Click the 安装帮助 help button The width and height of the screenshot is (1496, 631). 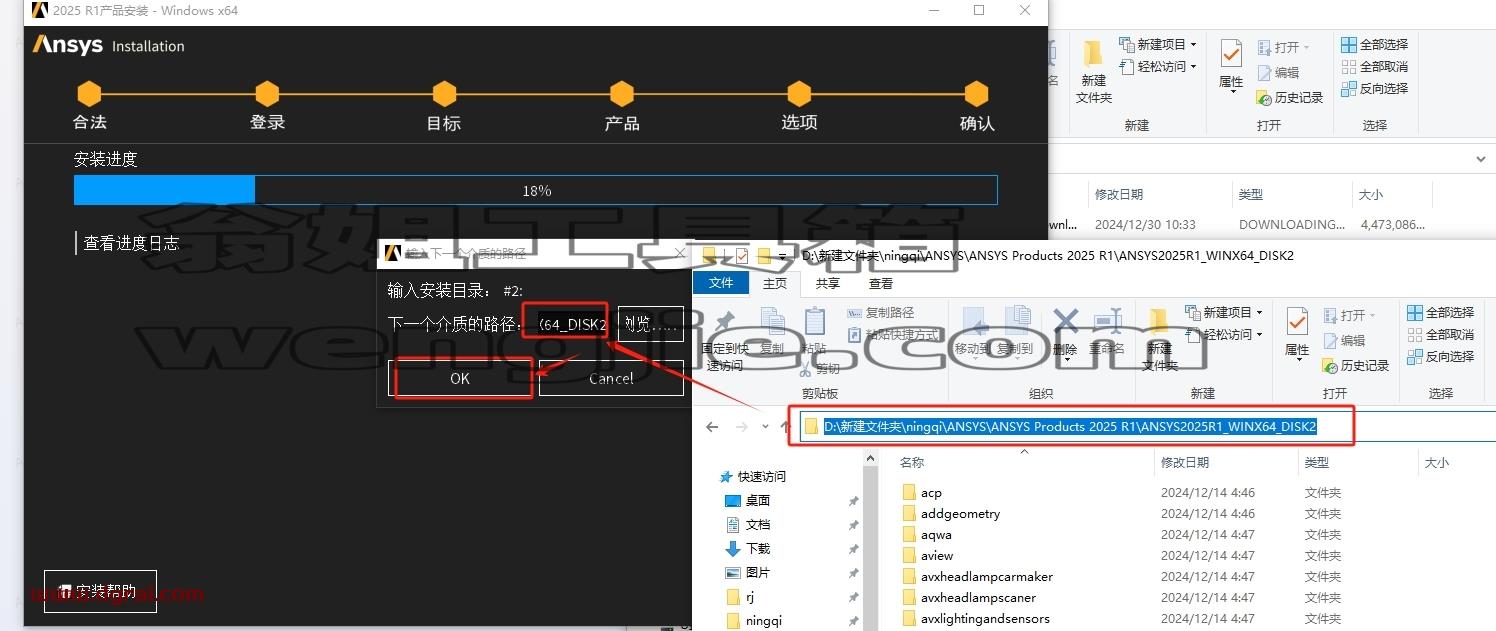[100, 591]
